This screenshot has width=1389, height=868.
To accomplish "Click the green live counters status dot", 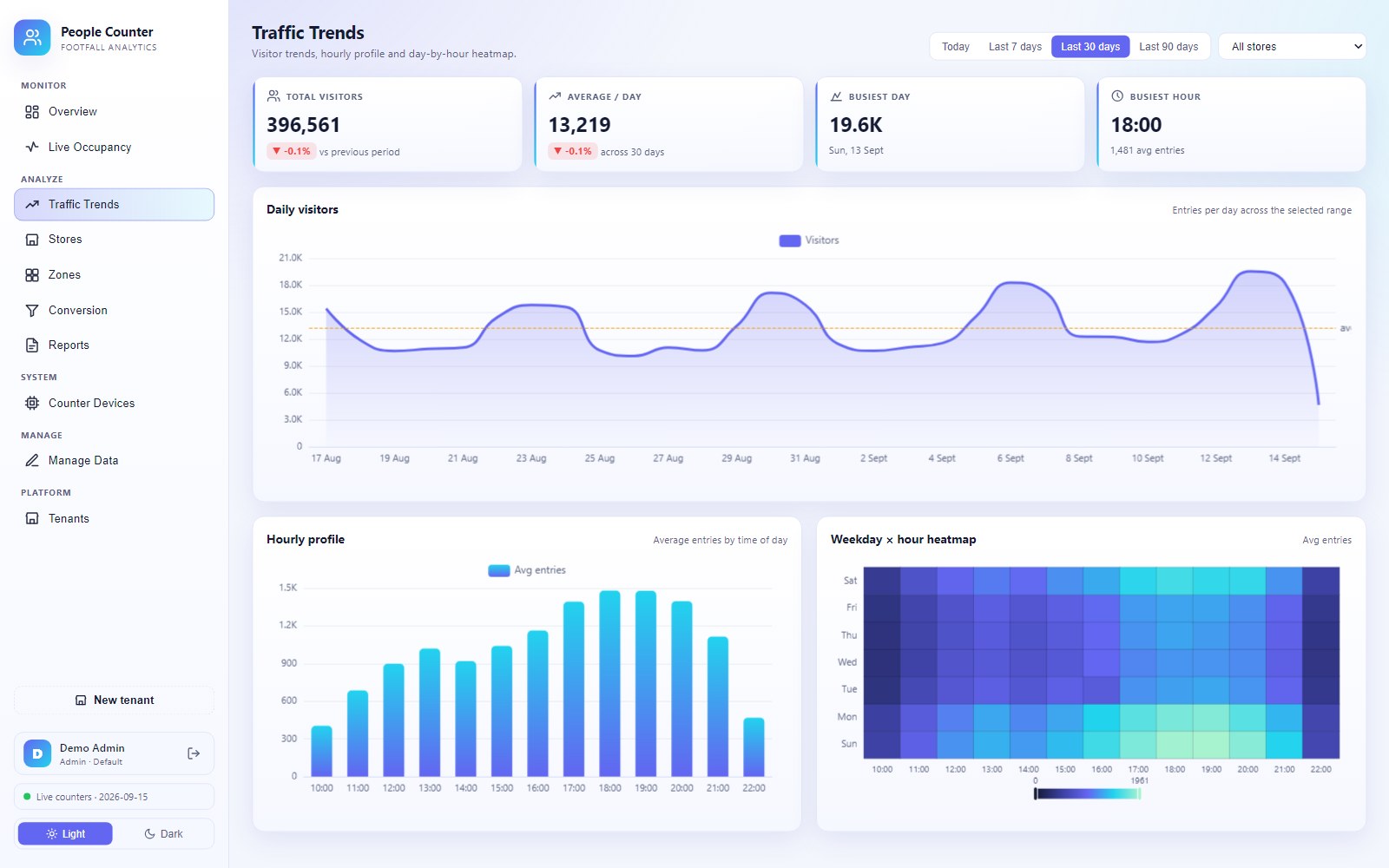I will (x=27, y=797).
